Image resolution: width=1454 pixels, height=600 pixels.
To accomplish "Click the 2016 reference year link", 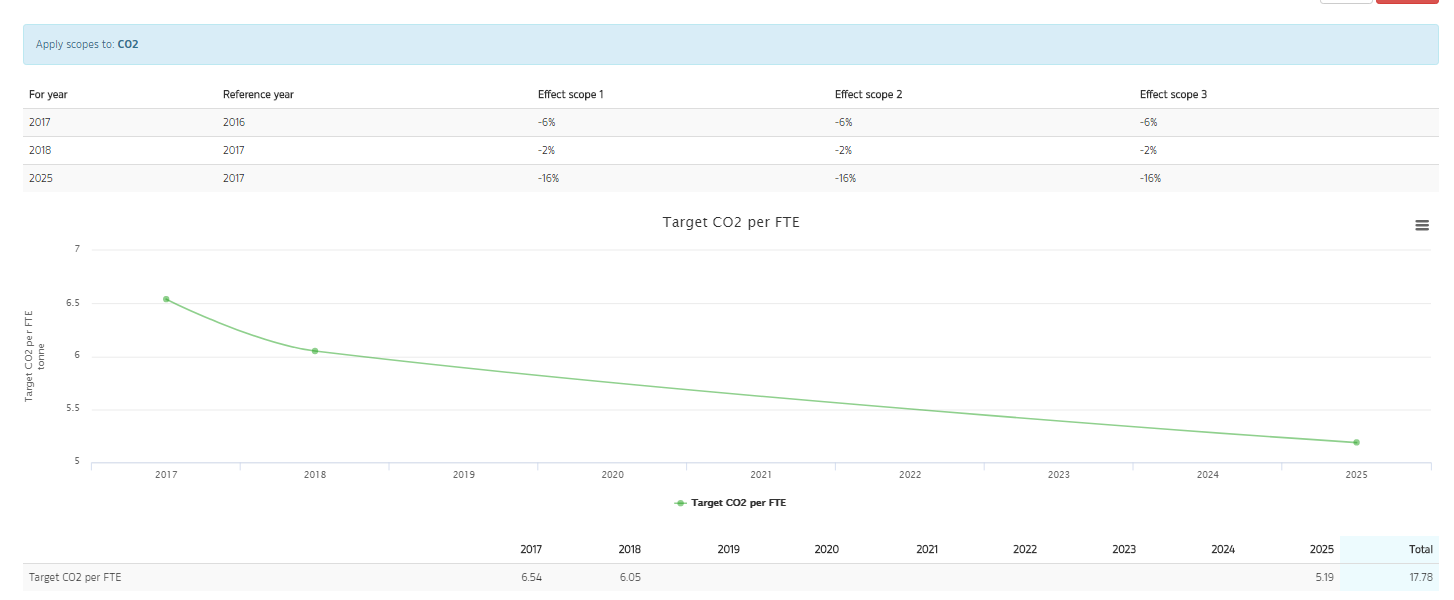I will coord(234,121).
